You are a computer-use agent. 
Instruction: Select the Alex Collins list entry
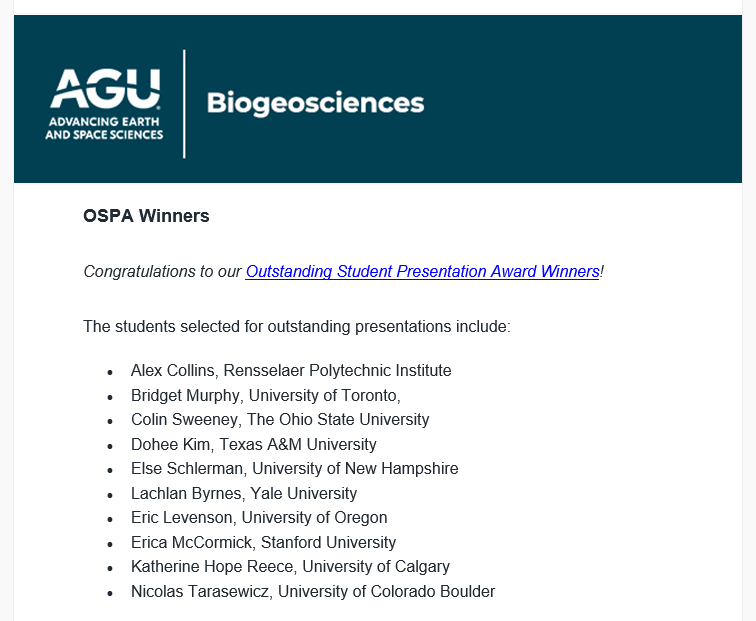[x=291, y=370]
